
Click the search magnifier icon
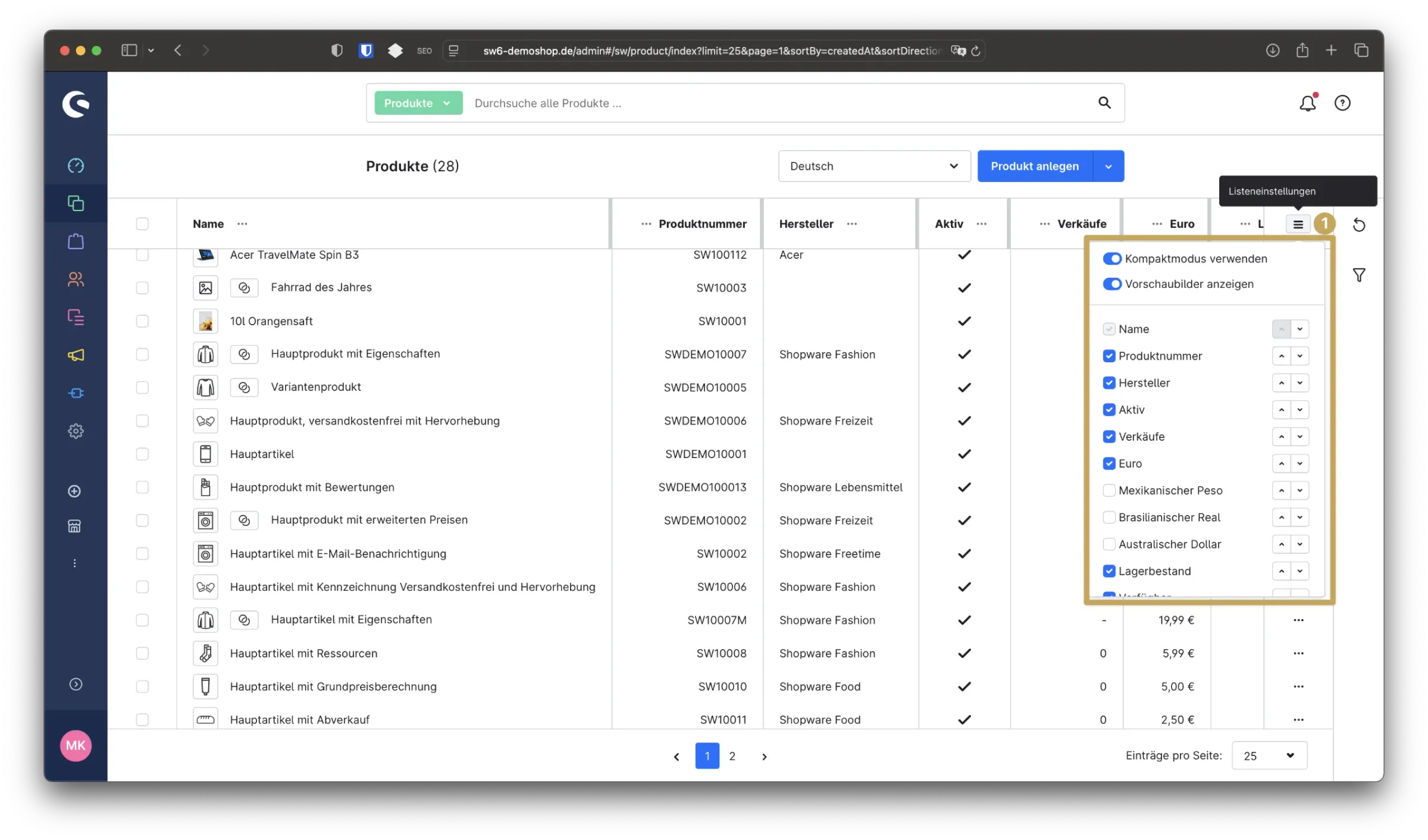(x=1104, y=103)
